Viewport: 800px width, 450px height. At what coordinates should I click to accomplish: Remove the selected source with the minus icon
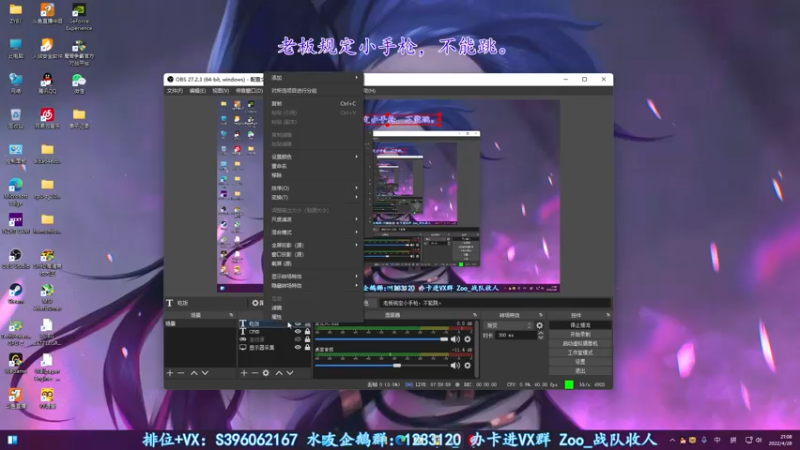pos(255,373)
